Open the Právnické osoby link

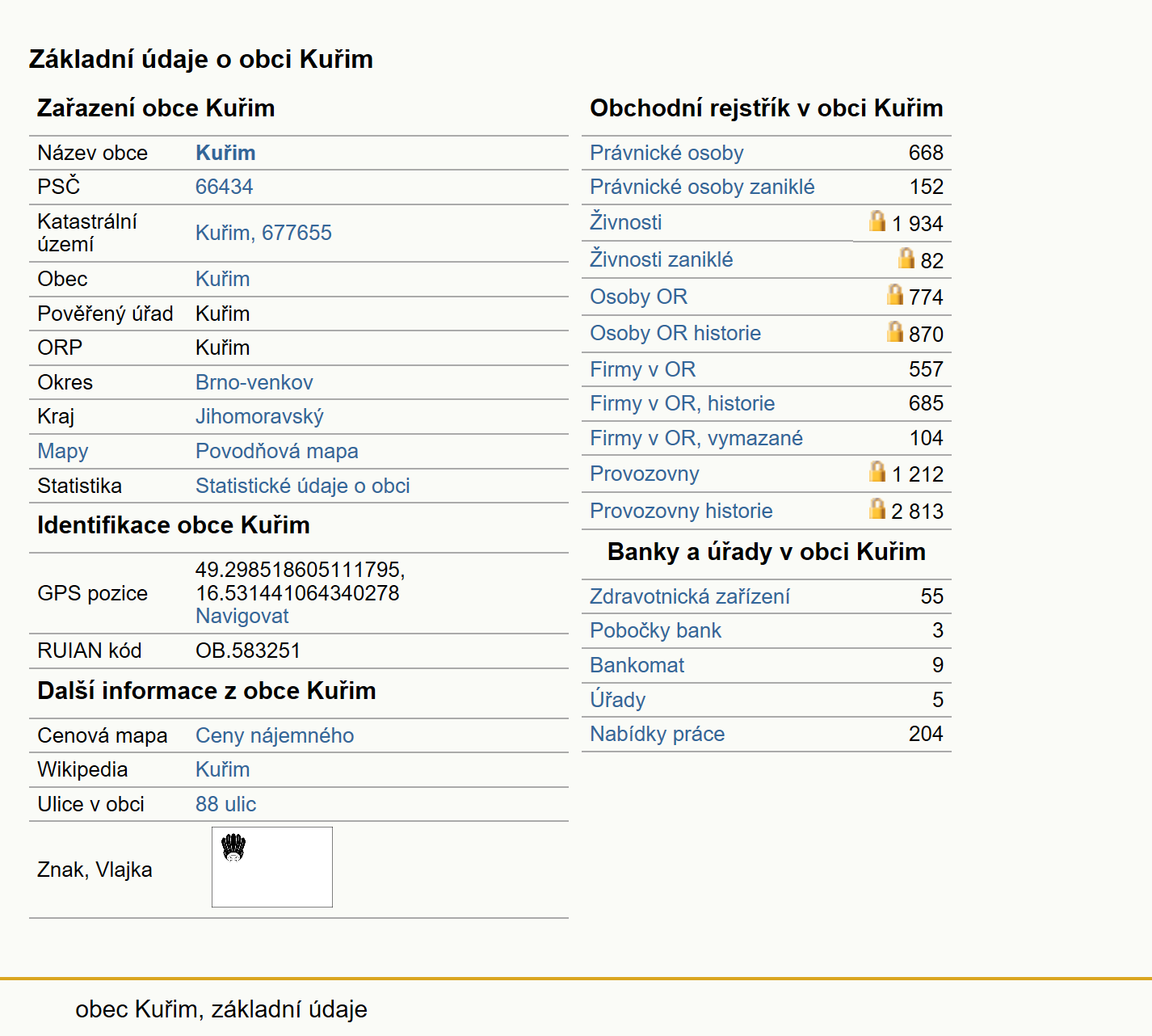coord(666,153)
